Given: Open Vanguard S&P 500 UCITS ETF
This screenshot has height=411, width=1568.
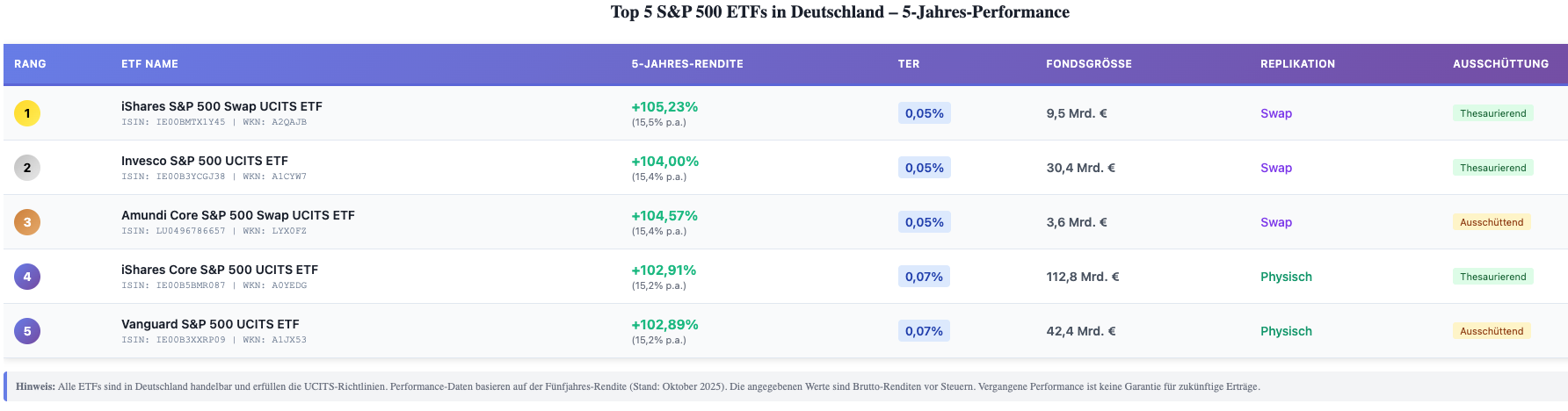Looking at the screenshot, I should pos(210,324).
